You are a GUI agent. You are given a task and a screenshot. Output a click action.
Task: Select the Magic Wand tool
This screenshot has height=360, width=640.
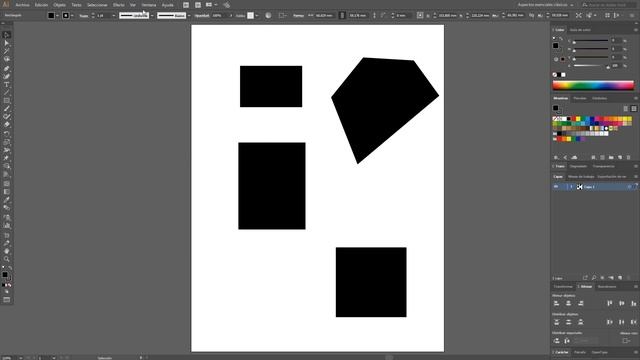[7, 51]
